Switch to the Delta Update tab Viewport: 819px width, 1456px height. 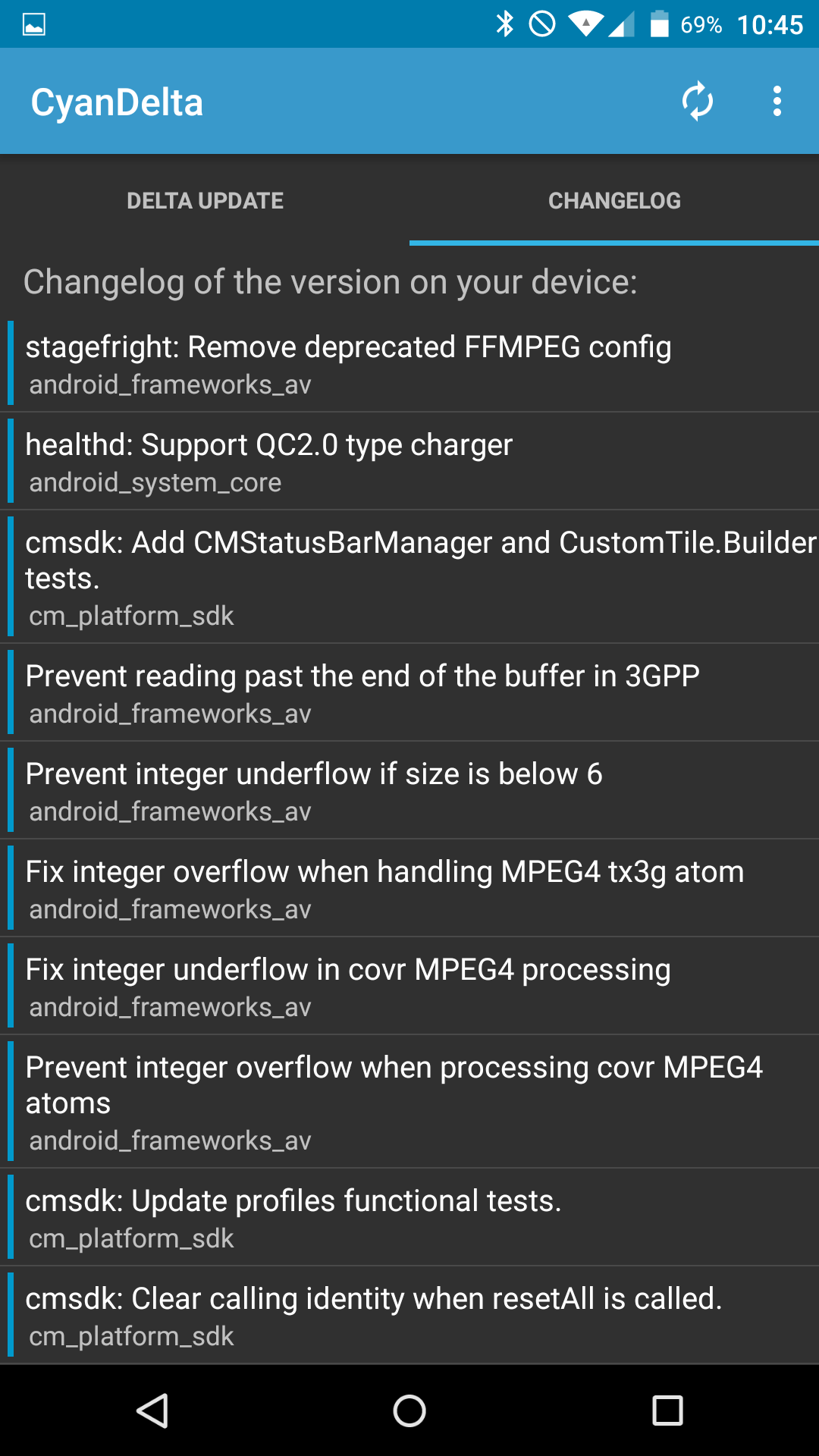pos(205,201)
